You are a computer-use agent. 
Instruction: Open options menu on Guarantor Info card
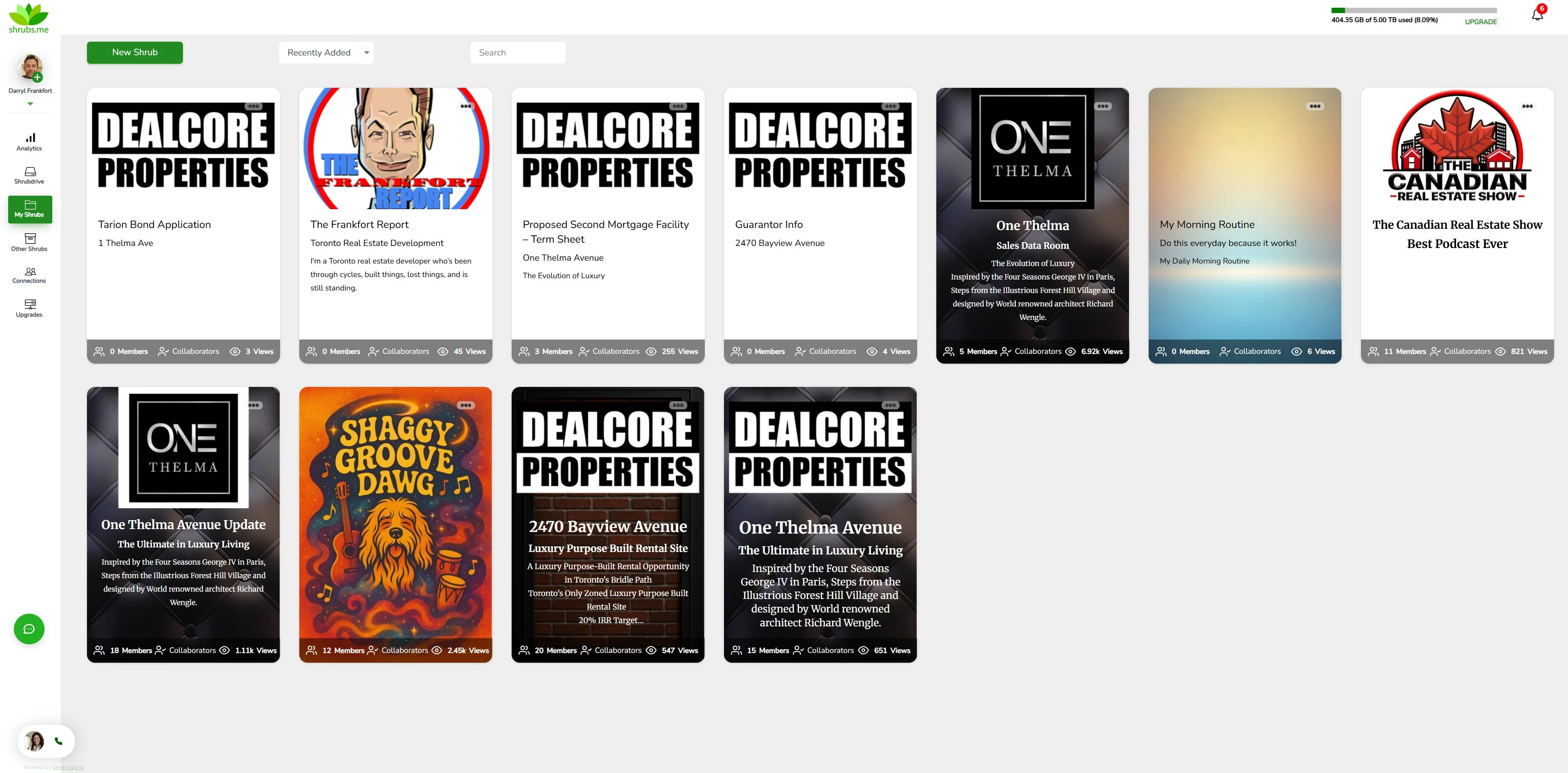coord(891,106)
